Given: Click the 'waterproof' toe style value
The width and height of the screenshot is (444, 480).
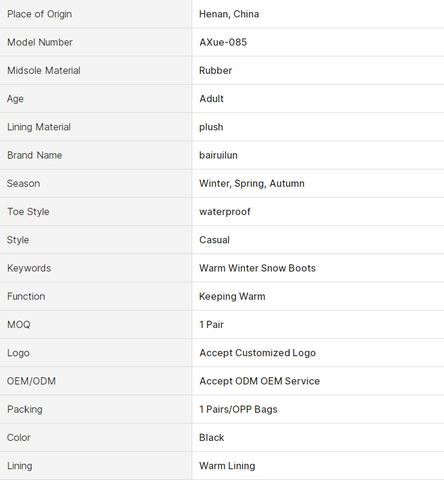Looking at the screenshot, I should tap(225, 212).
